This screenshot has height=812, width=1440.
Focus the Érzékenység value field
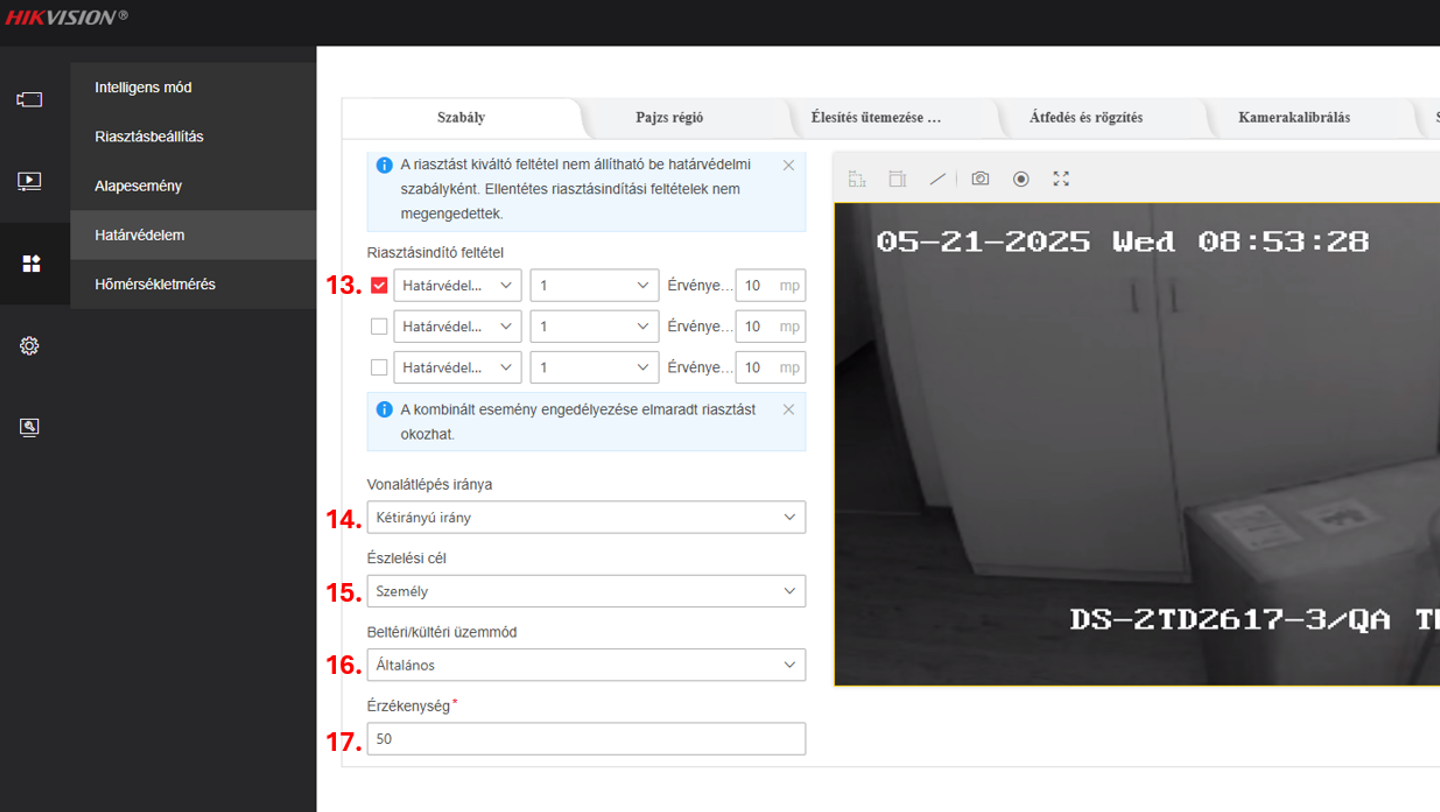coord(586,739)
